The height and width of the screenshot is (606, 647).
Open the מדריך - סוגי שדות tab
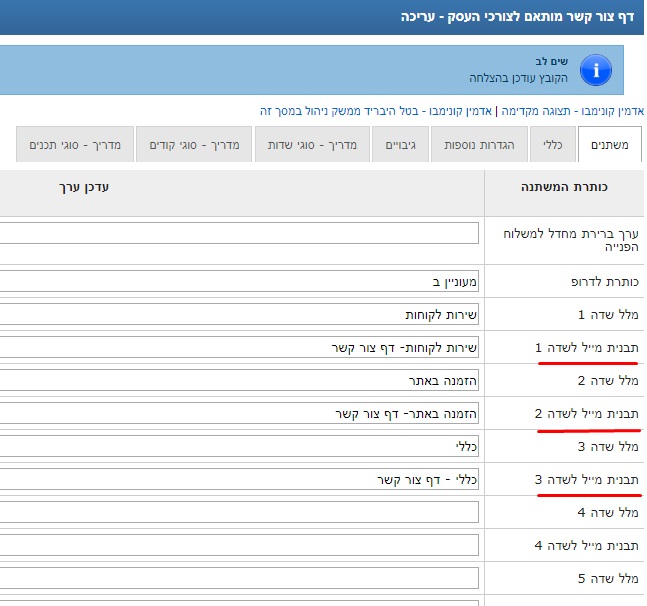[x=312, y=144]
